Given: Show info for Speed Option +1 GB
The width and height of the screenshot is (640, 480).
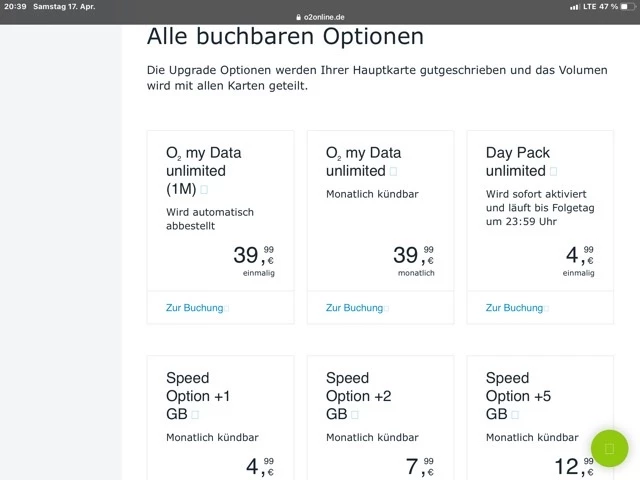Looking at the screenshot, I should coord(194,414).
